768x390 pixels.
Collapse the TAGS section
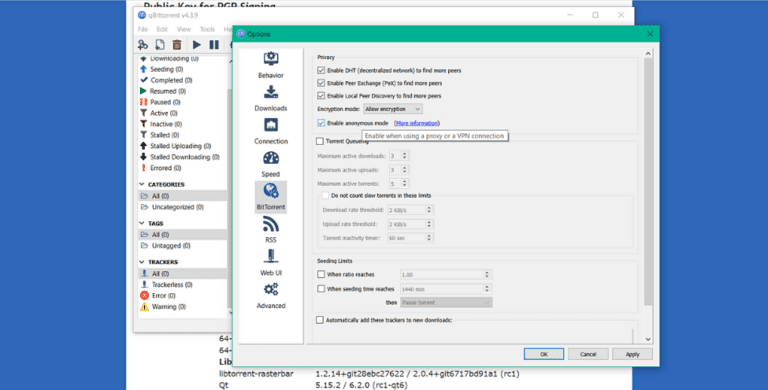pos(143,223)
